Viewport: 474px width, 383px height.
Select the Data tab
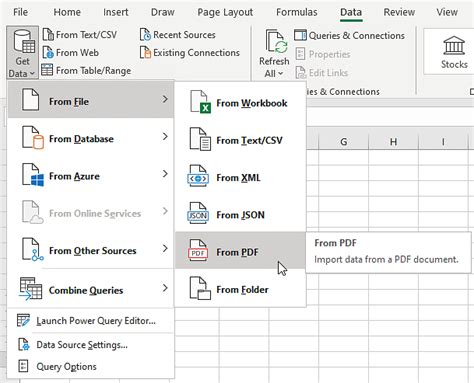351,12
